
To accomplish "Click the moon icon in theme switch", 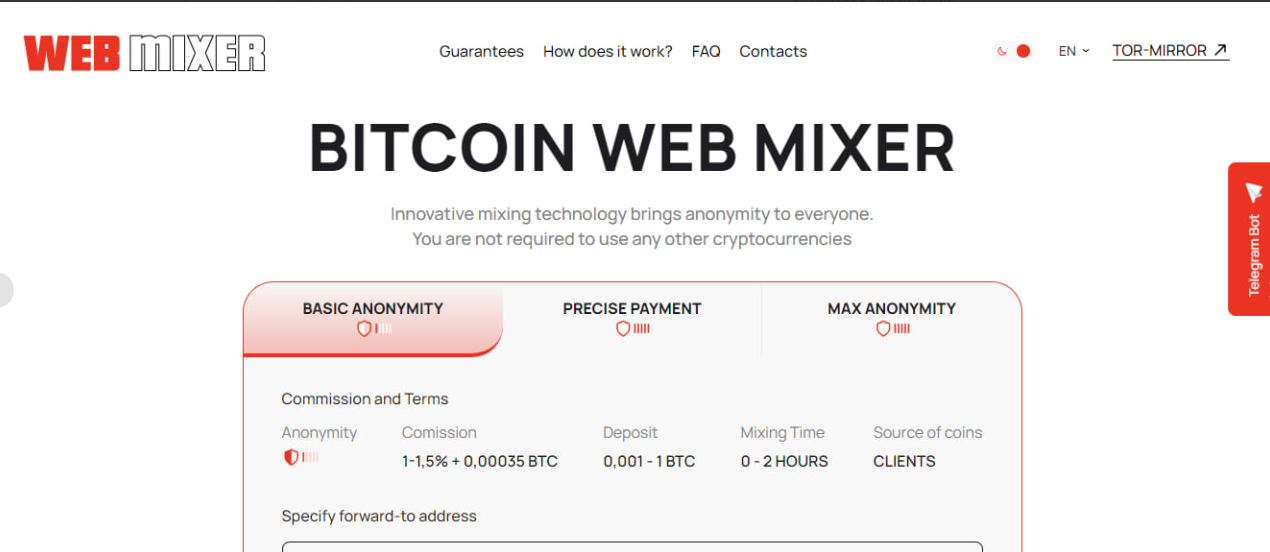I will pos(1002,51).
